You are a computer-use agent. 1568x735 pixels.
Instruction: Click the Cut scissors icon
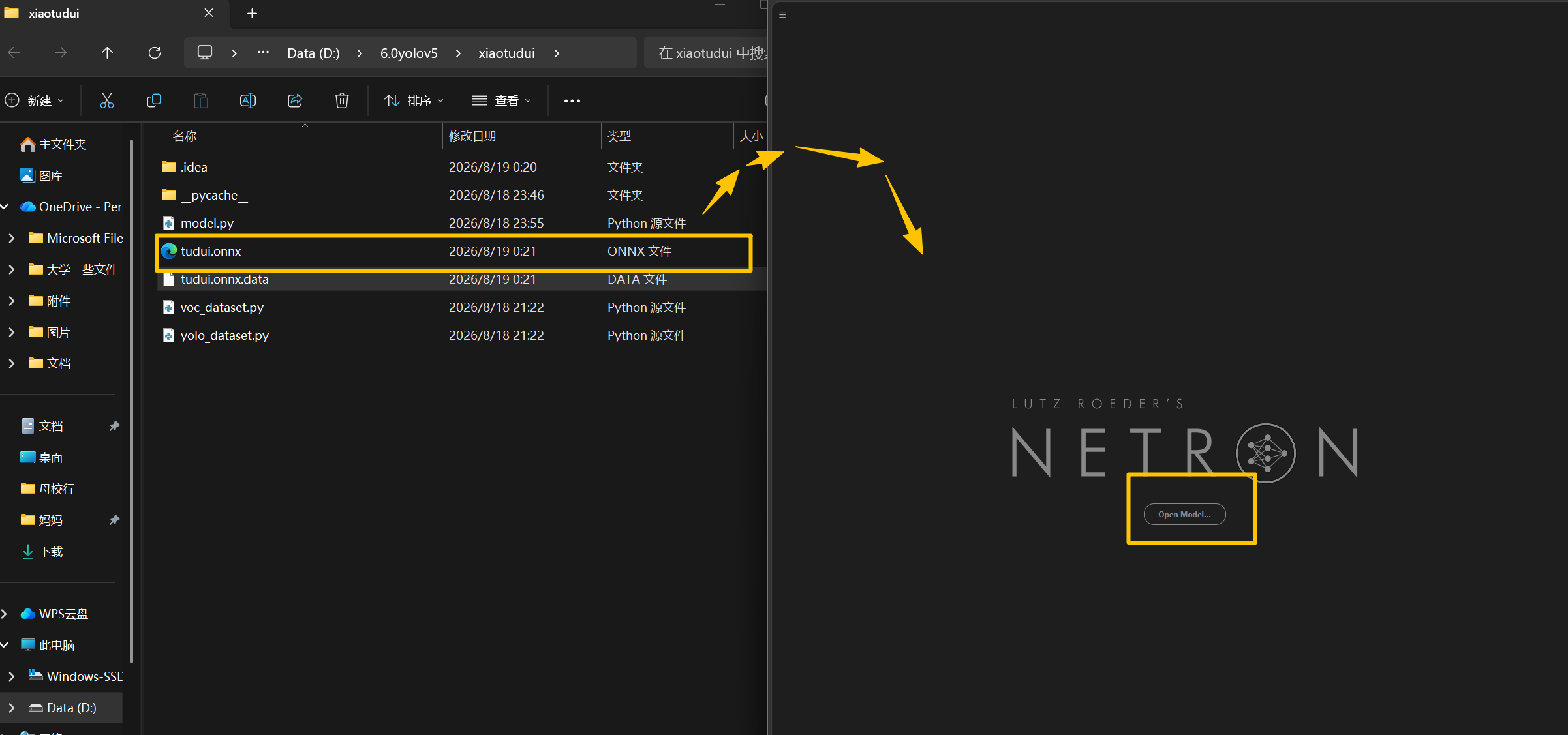click(106, 100)
